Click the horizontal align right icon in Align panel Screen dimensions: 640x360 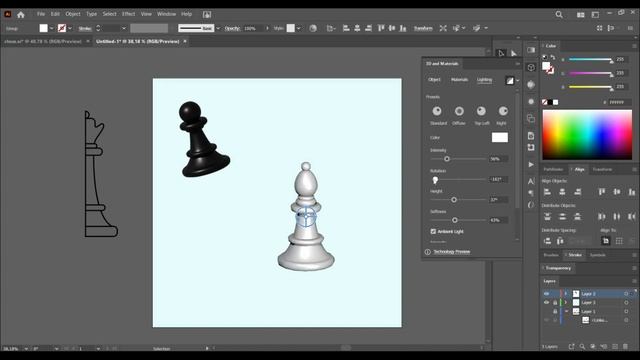[x=577, y=192]
